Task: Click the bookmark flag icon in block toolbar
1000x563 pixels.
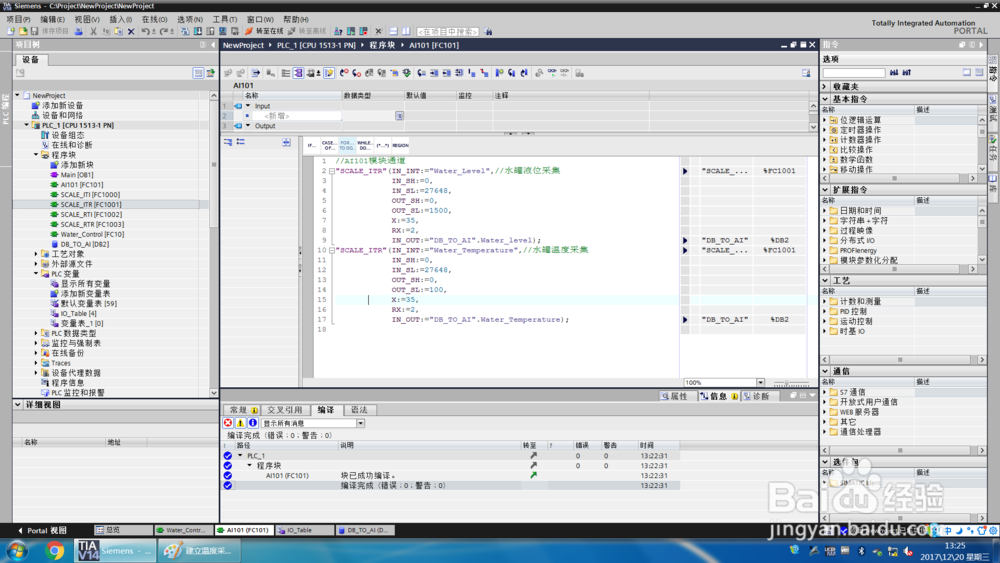Action: 499,73
